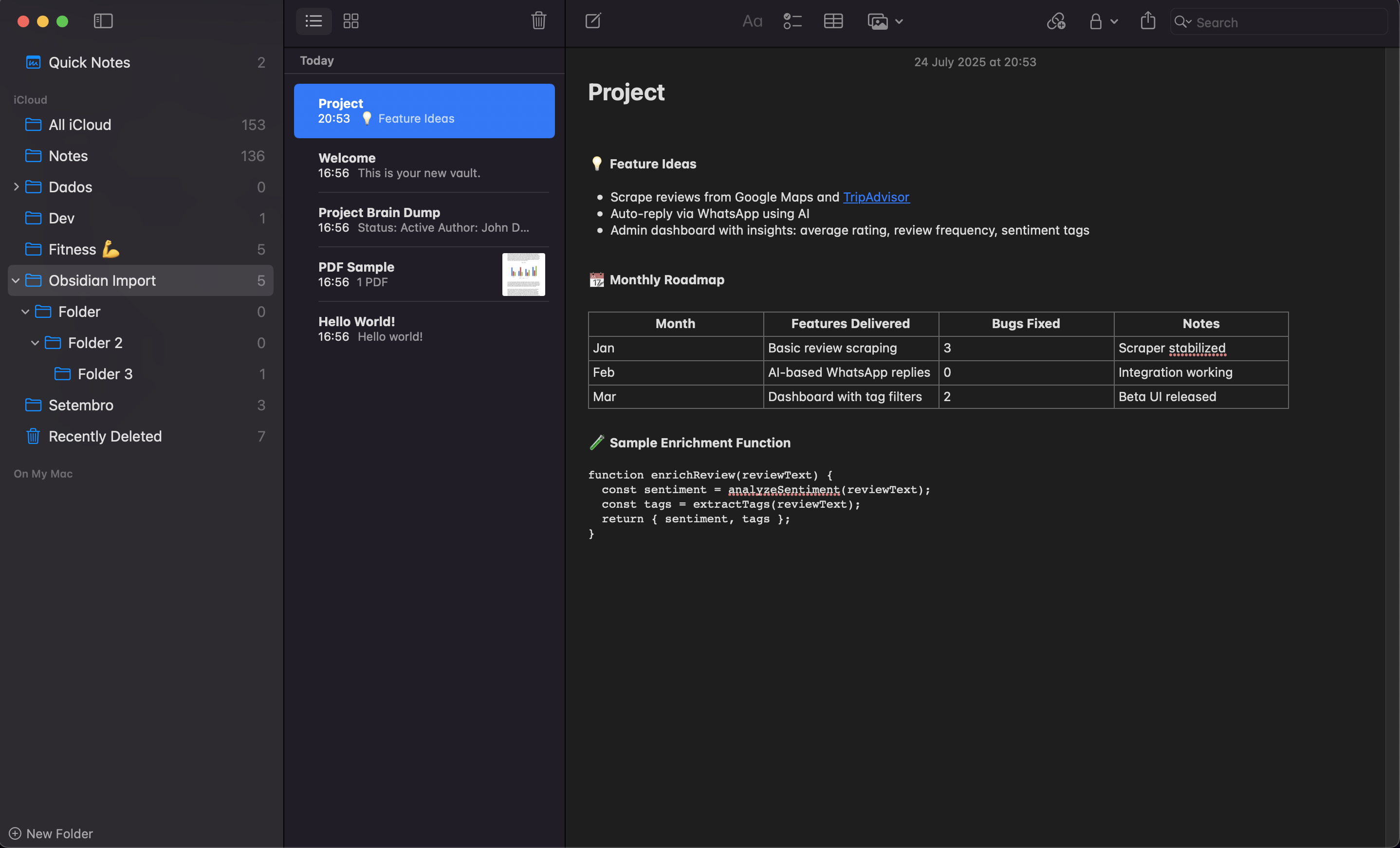Viewport: 1400px width, 848px height.
Task: Open the media attachment dropdown
Action: point(901,21)
